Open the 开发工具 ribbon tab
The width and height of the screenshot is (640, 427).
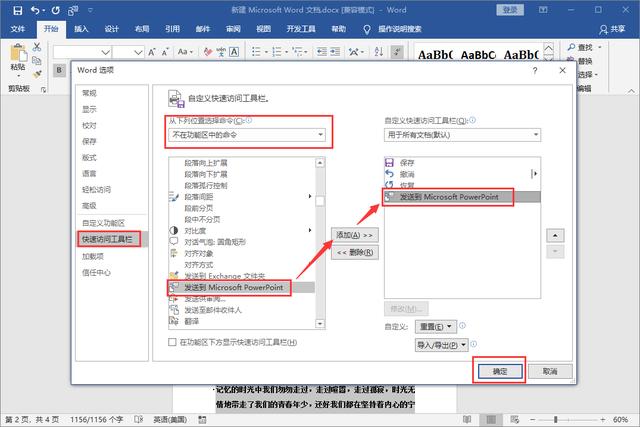pyautogui.click(x=301, y=29)
